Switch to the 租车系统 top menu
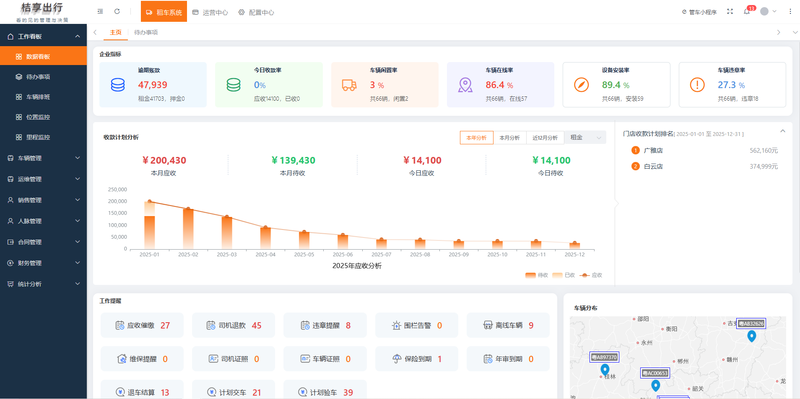The height and width of the screenshot is (399, 800). coord(164,12)
